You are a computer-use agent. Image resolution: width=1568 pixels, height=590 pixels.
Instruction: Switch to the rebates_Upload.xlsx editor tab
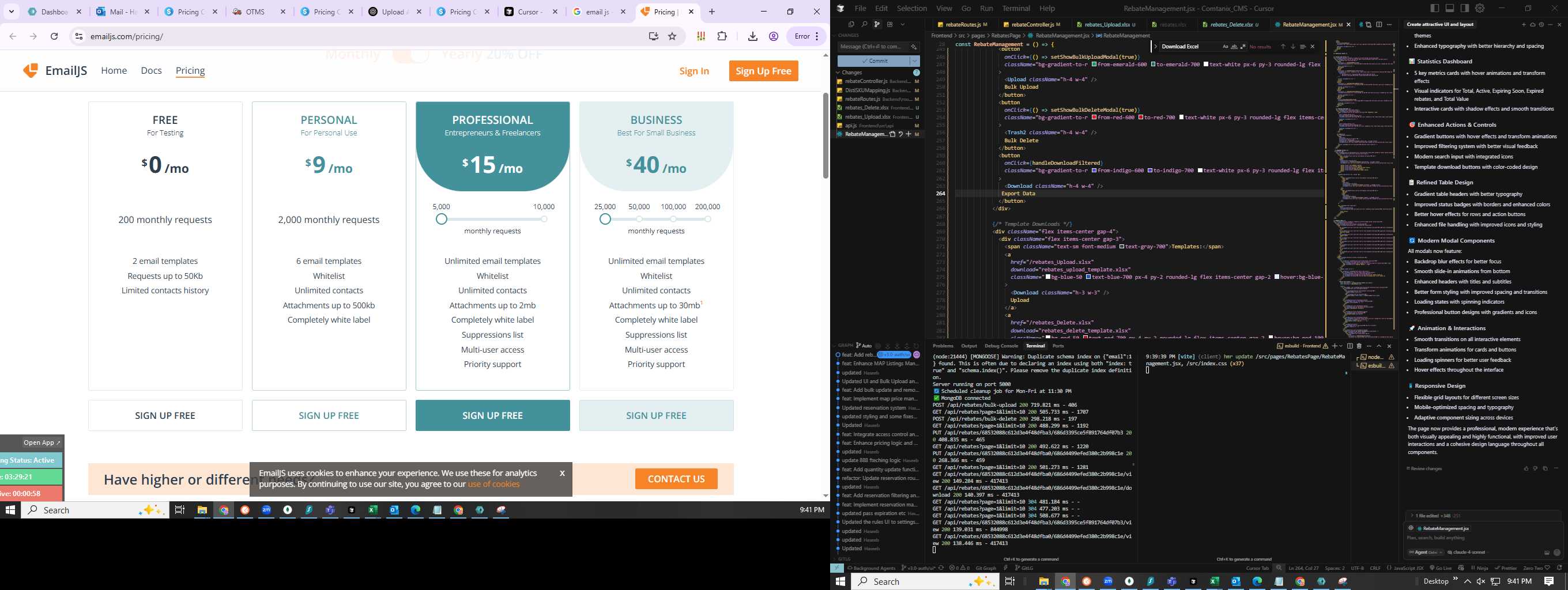1106,24
